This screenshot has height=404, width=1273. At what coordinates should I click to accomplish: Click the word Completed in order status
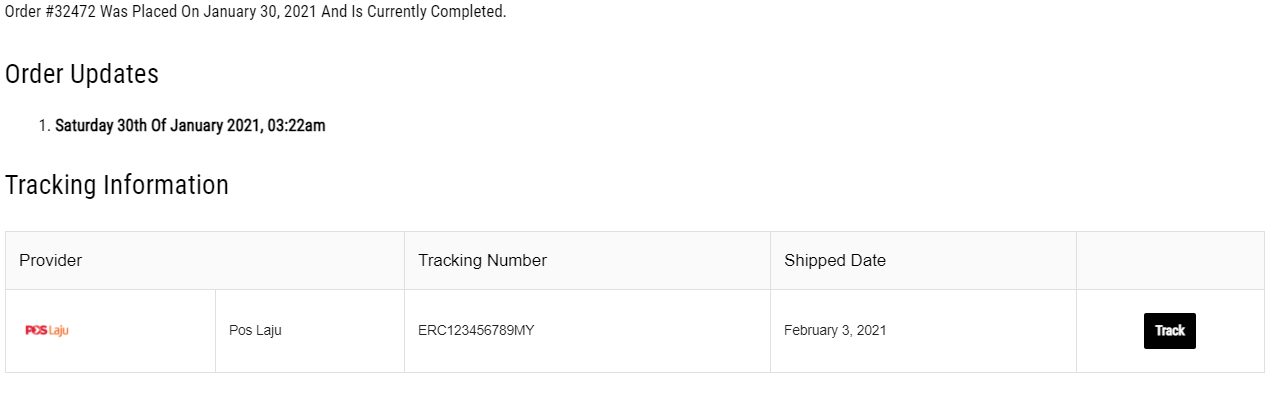pyautogui.click(x=469, y=13)
